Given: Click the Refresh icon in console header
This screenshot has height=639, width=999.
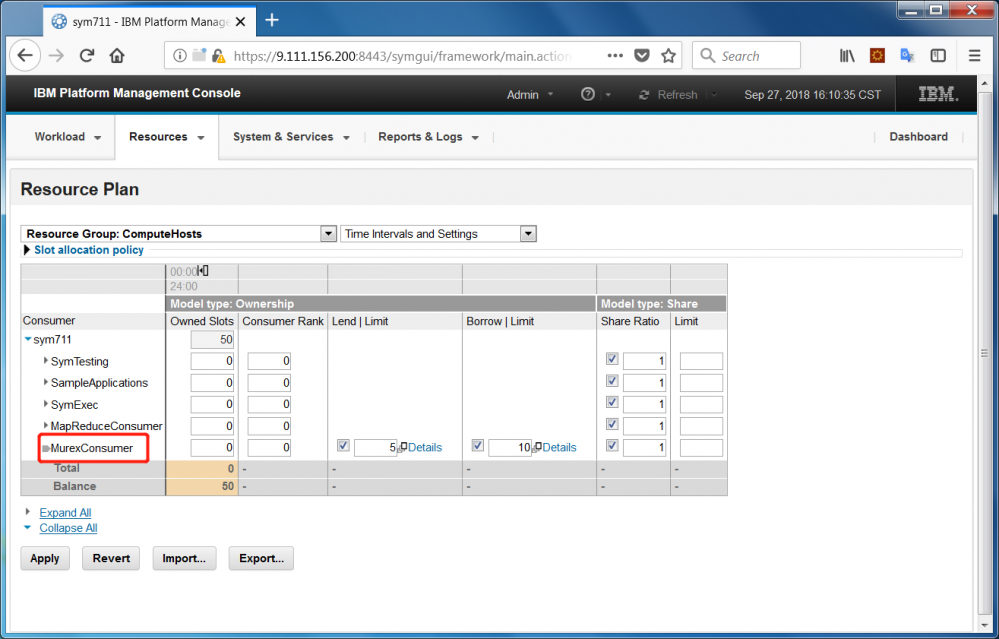Looking at the screenshot, I should [x=644, y=95].
